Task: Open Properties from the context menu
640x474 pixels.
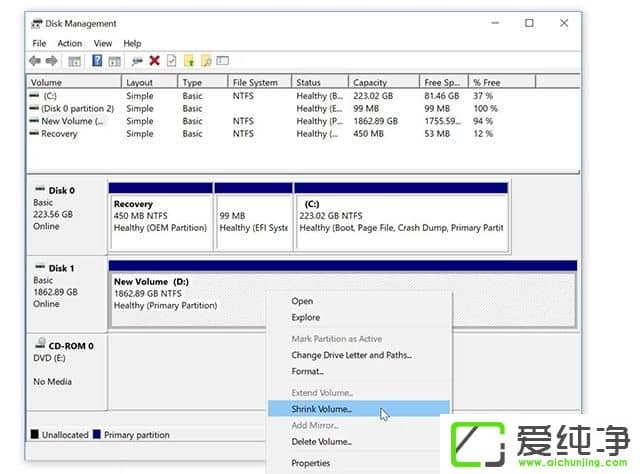Action: coord(359,463)
